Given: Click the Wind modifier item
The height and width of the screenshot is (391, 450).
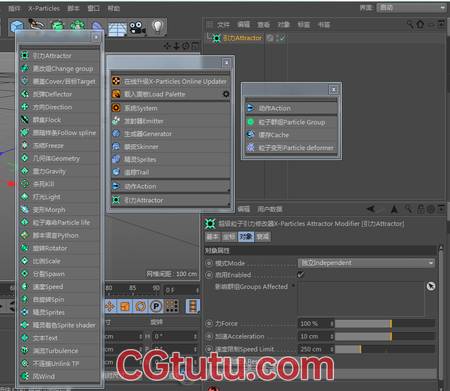Looking at the screenshot, I should (59, 376).
